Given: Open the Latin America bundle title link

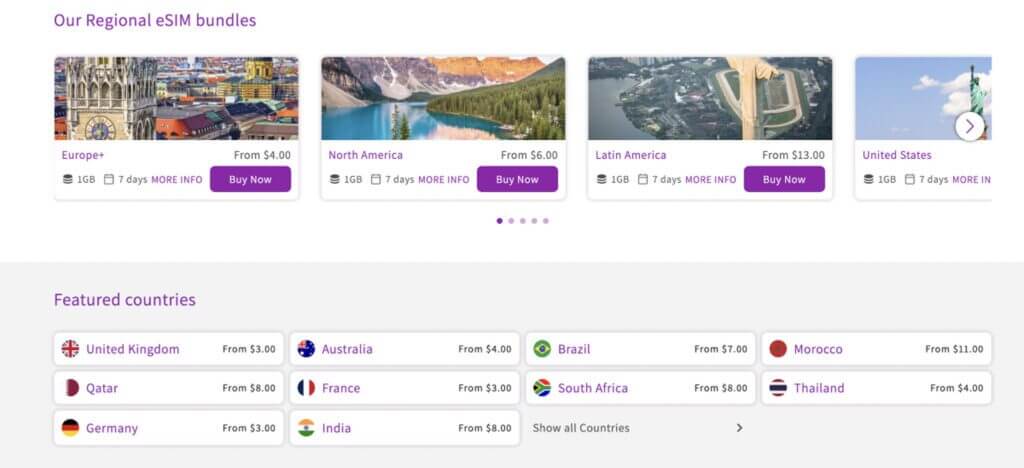Looking at the screenshot, I should [630, 155].
